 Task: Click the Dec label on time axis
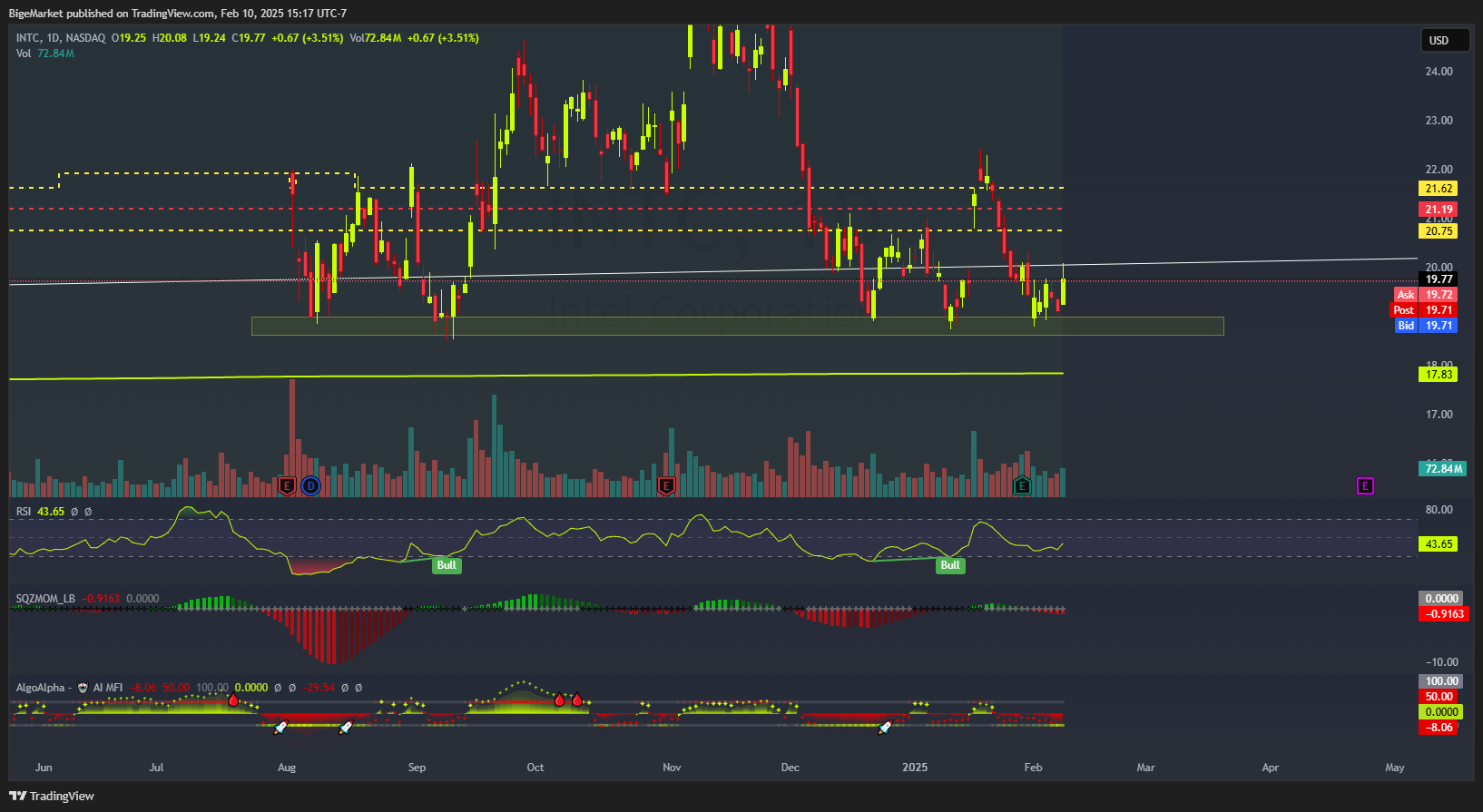click(791, 768)
